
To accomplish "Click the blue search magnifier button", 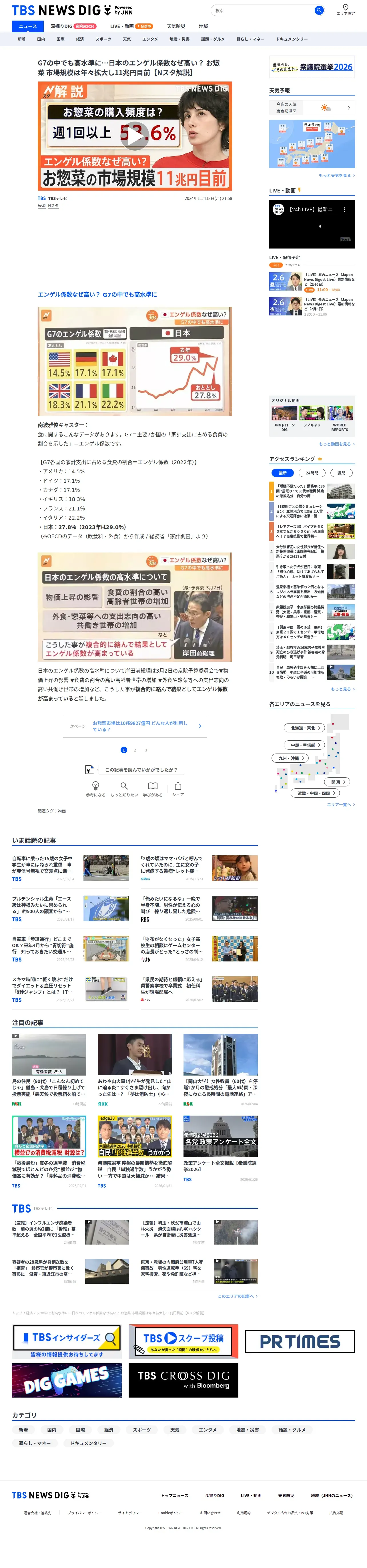I will (x=318, y=10).
